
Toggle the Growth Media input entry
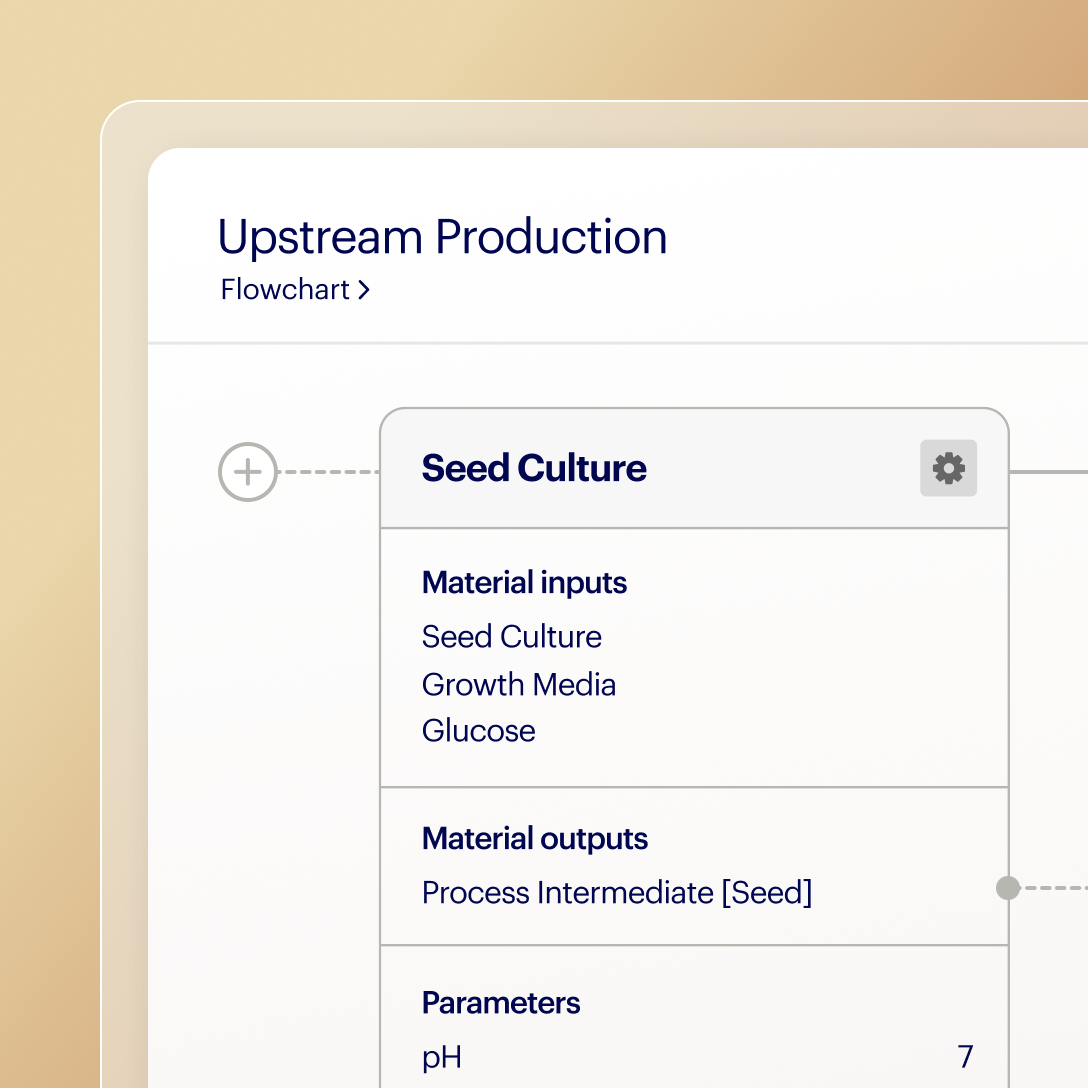point(519,685)
